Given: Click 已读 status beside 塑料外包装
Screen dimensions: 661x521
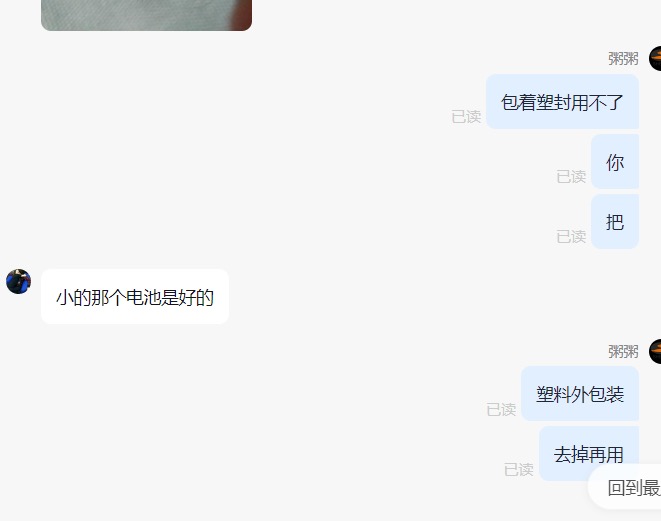Looking at the screenshot, I should [x=501, y=409].
